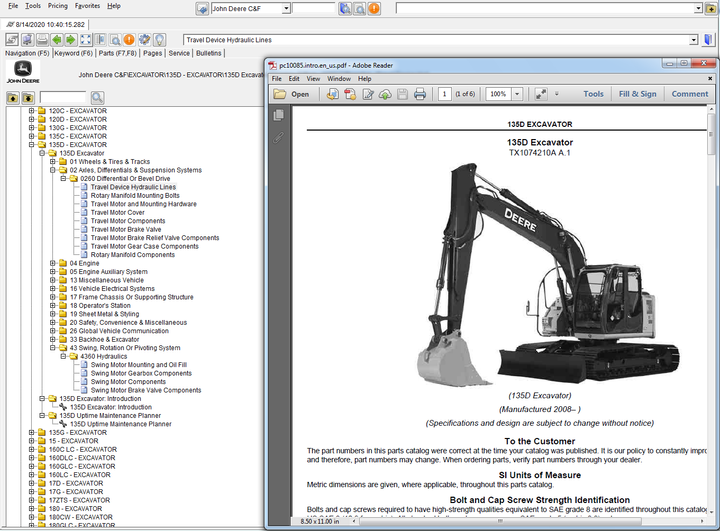Open the Favorites menu
This screenshot has width=720, height=531.
click(87, 6)
